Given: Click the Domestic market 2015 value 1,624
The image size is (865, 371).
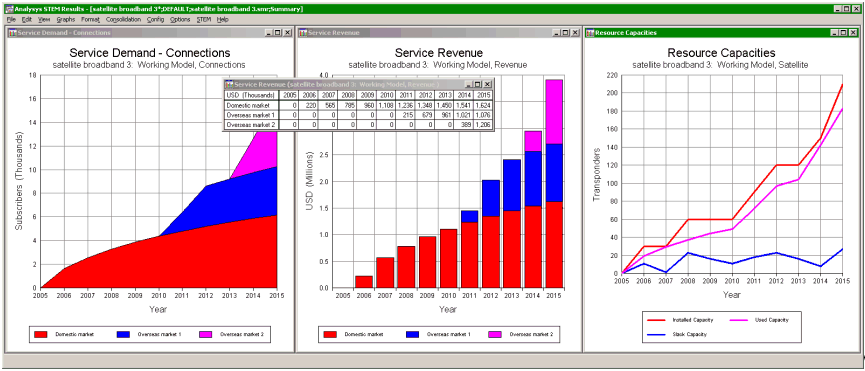Looking at the screenshot, I should click(x=483, y=105).
